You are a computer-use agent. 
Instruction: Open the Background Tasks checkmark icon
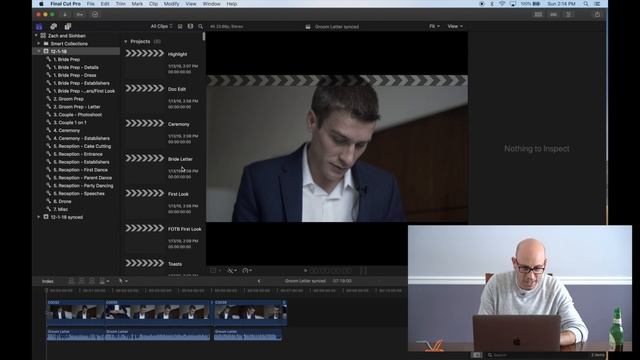click(x=95, y=14)
